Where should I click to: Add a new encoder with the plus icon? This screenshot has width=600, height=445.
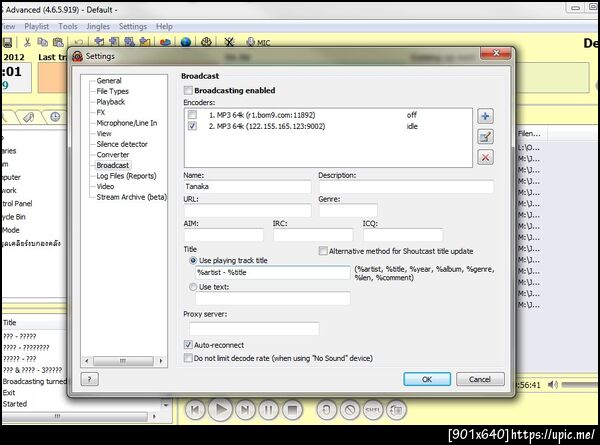tap(485, 116)
